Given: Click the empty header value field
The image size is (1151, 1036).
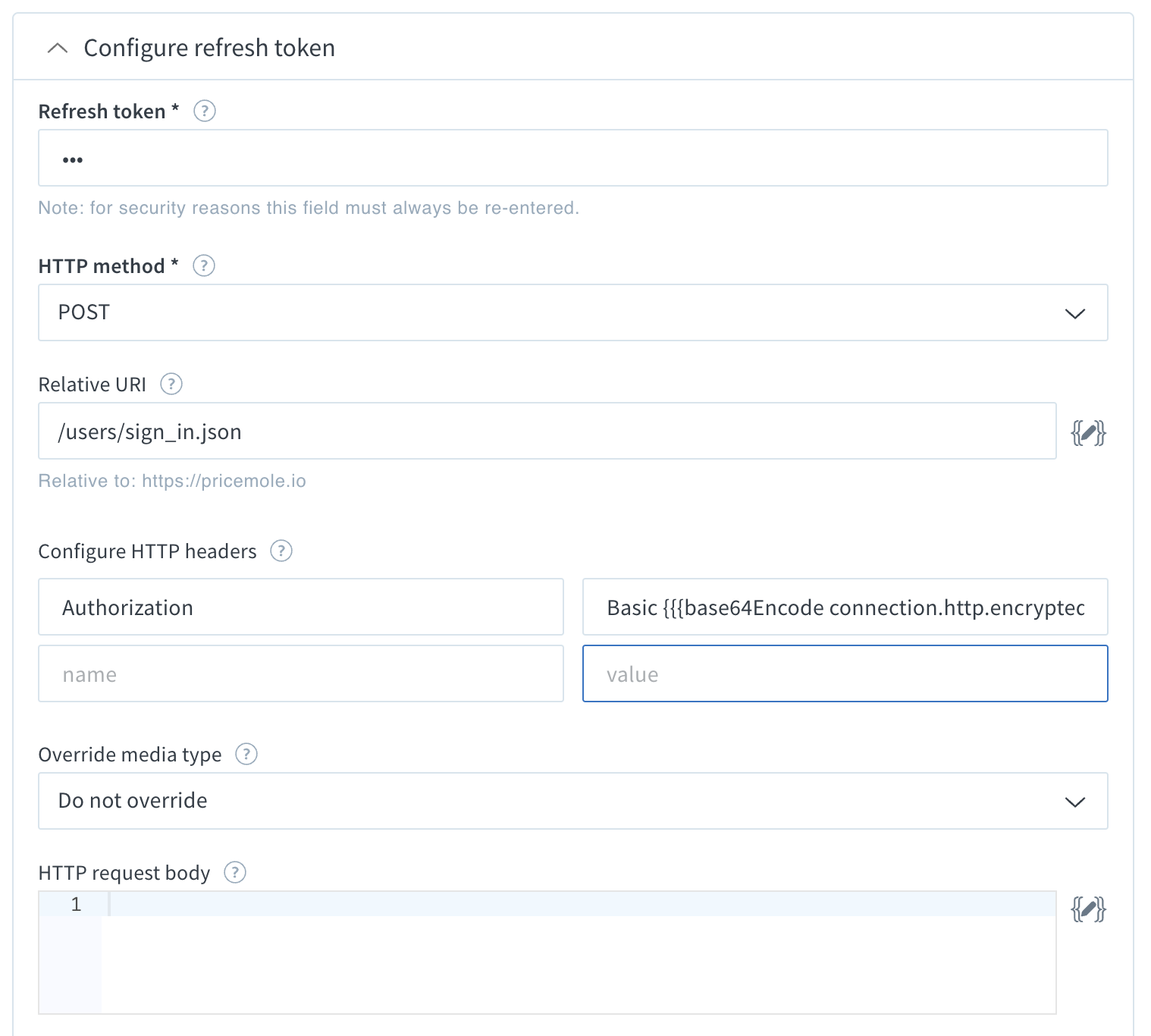Looking at the screenshot, I should tap(845, 673).
